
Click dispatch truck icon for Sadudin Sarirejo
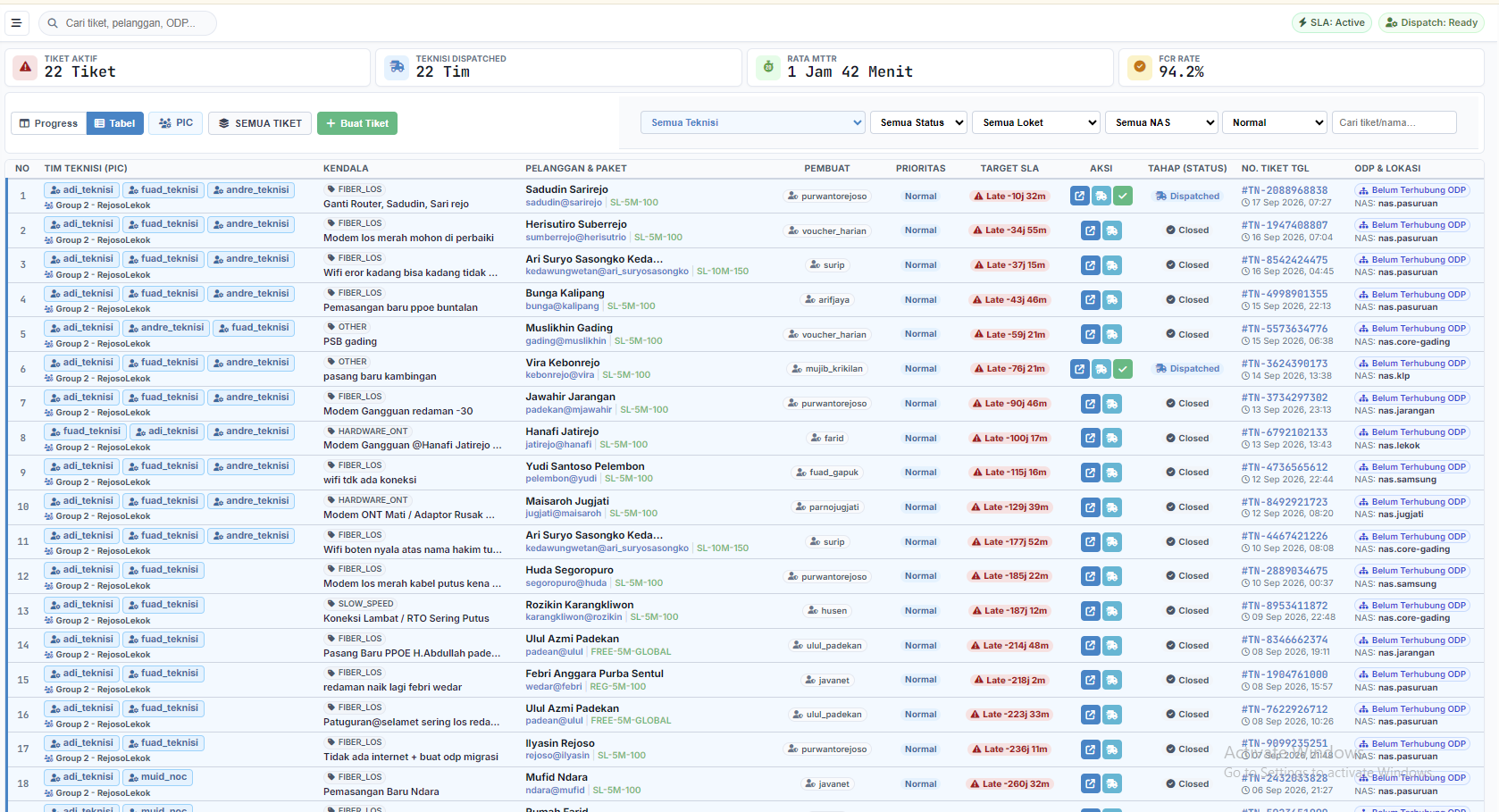point(1101,196)
